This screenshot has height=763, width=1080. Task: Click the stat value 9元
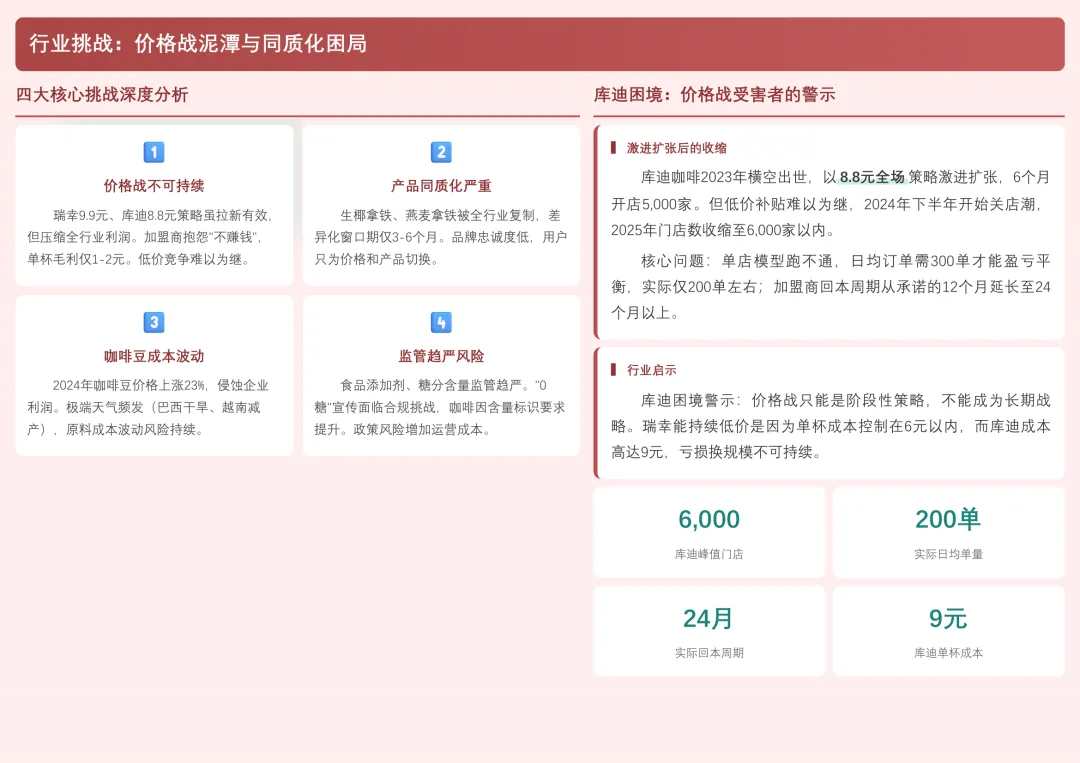pyautogui.click(x=948, y=618)
